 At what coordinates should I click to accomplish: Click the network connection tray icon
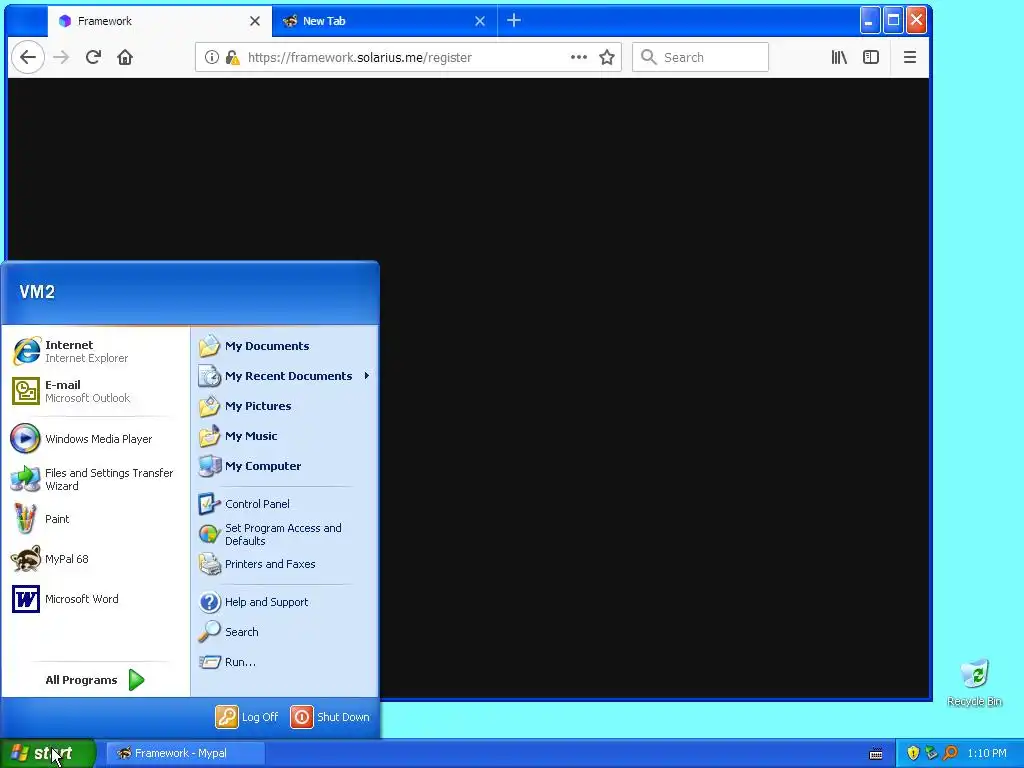point(931,754)
